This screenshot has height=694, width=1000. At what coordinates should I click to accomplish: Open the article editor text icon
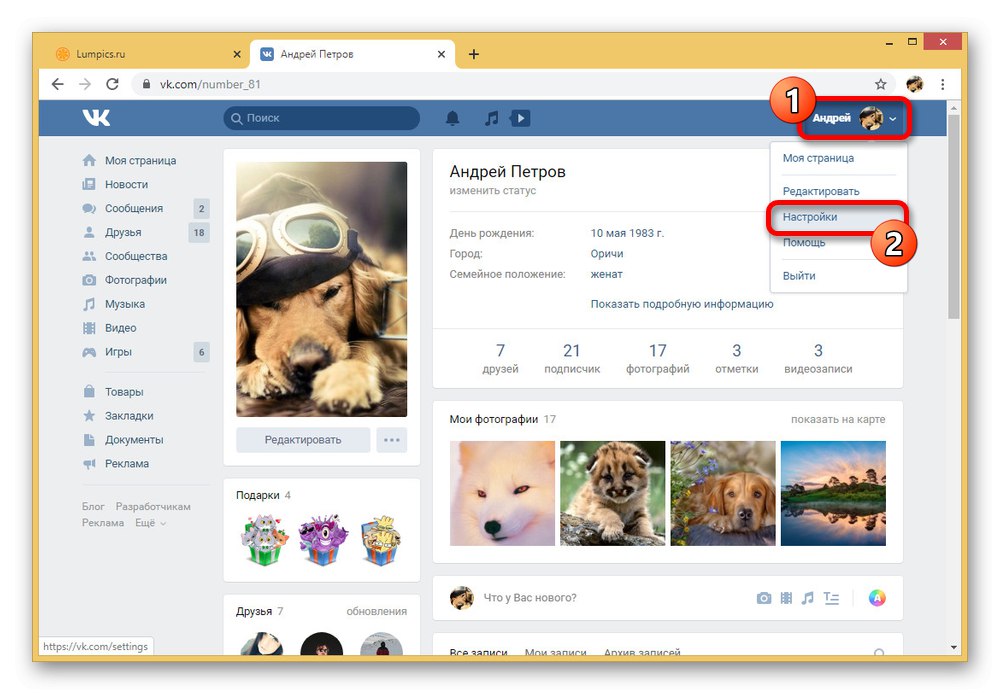pos(831,598)
